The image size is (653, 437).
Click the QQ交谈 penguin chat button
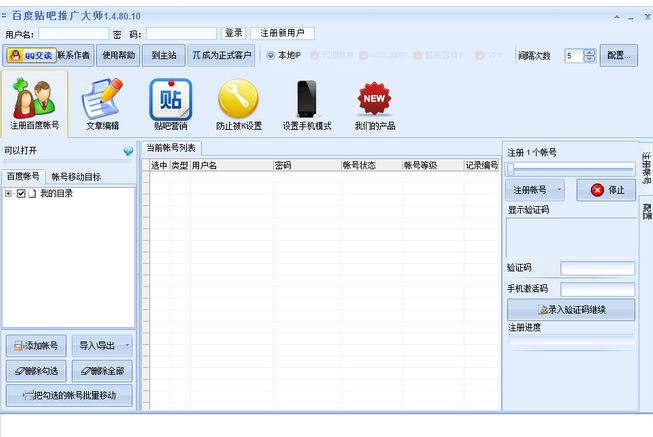[x=32, y=55]
